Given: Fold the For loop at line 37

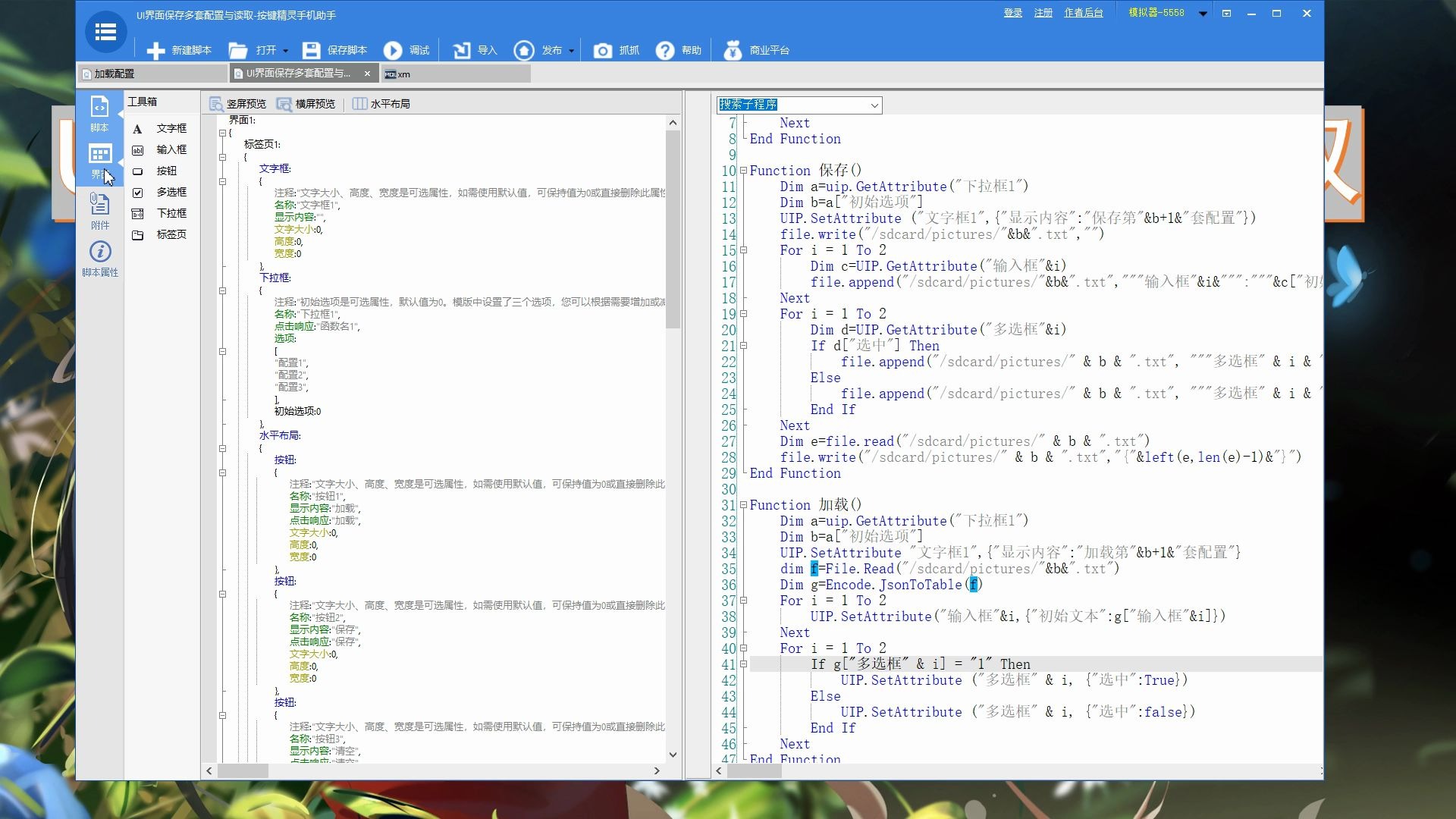Looking at the screenshot, I should coord(743,601).
